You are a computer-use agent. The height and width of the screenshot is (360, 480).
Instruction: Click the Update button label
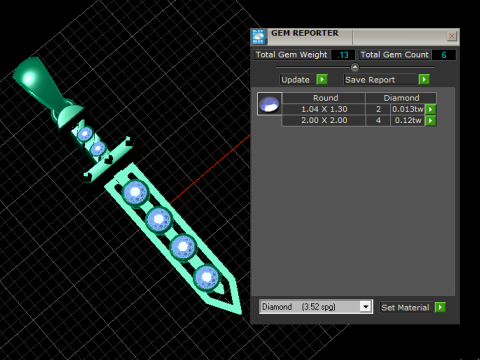click(x=296, y=80)
